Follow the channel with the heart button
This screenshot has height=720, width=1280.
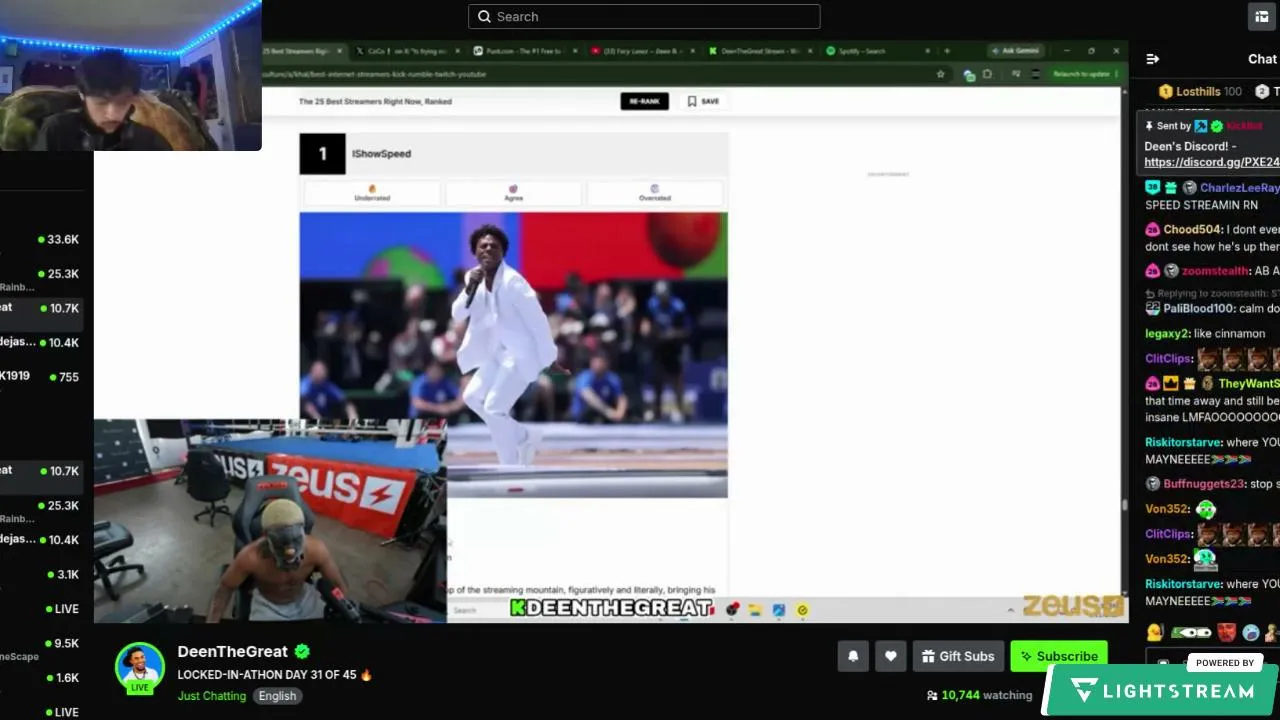click(890, 656)
